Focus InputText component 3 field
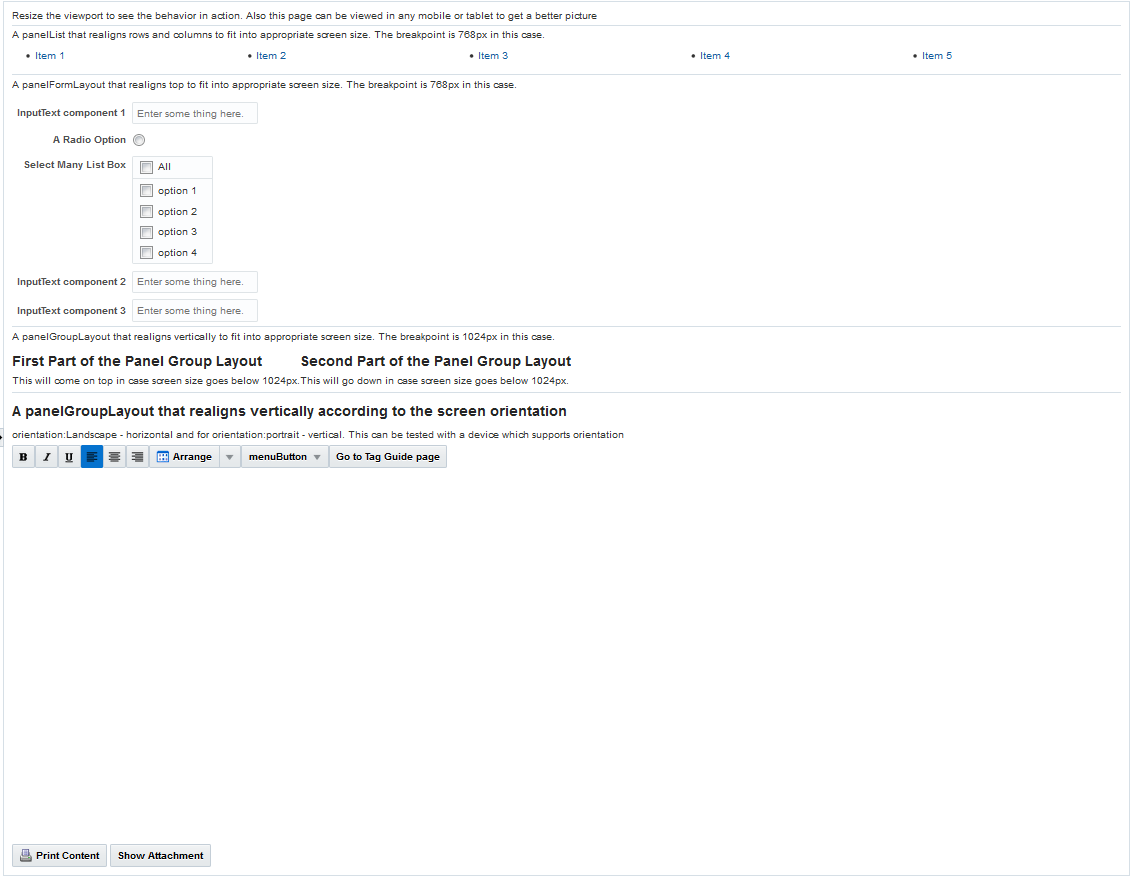Image resolution: width=1132 pixels, height=880 pixels. tap(195, 310)
